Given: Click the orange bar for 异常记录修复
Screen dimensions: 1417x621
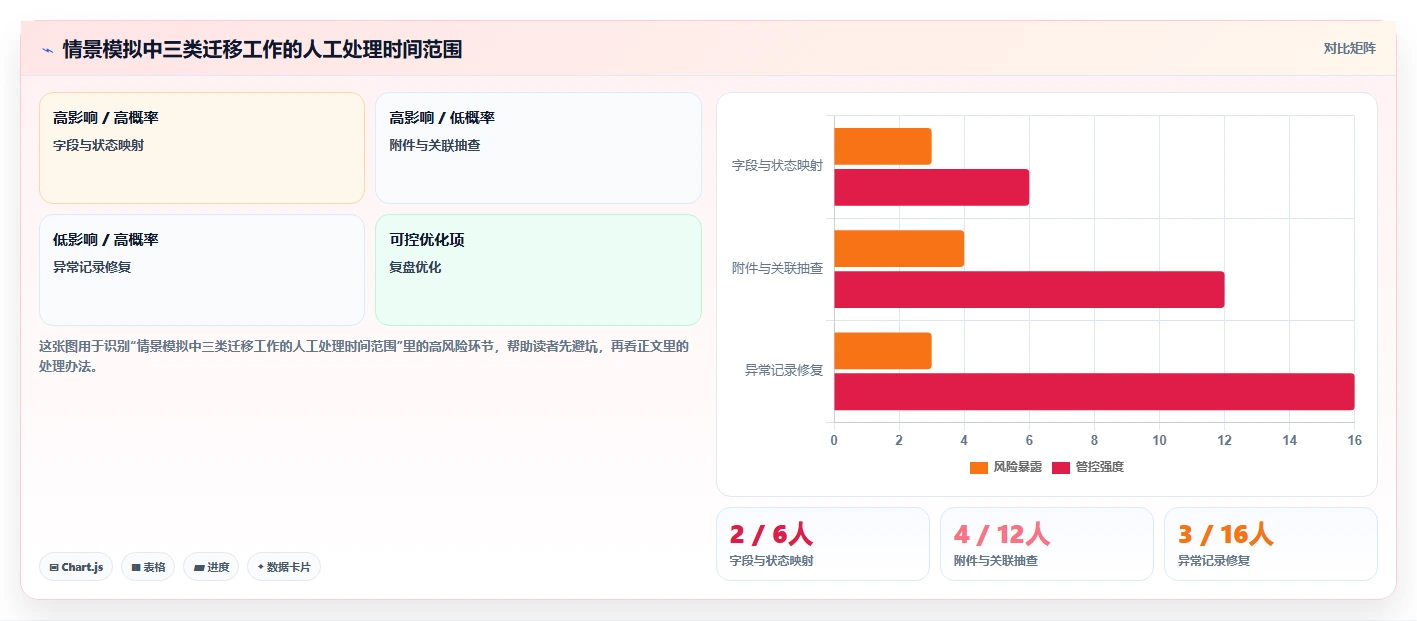Looking at the screenshot, I should pos(883,351).
